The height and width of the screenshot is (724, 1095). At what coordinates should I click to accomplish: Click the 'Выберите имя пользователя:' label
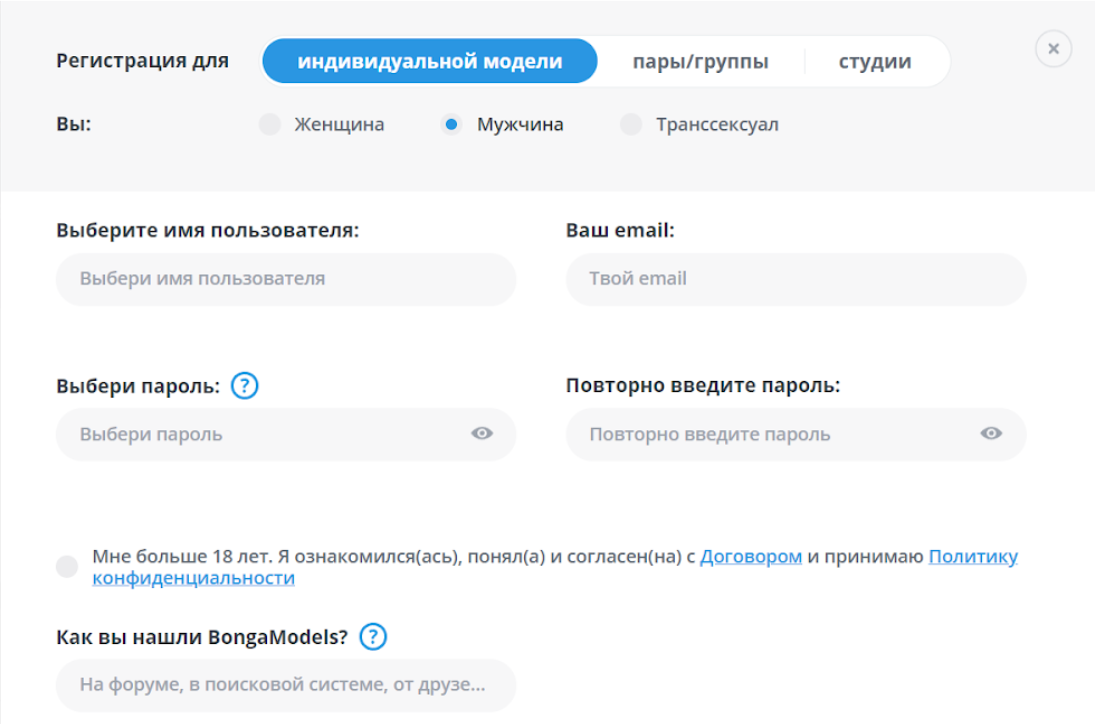(207, 230)
